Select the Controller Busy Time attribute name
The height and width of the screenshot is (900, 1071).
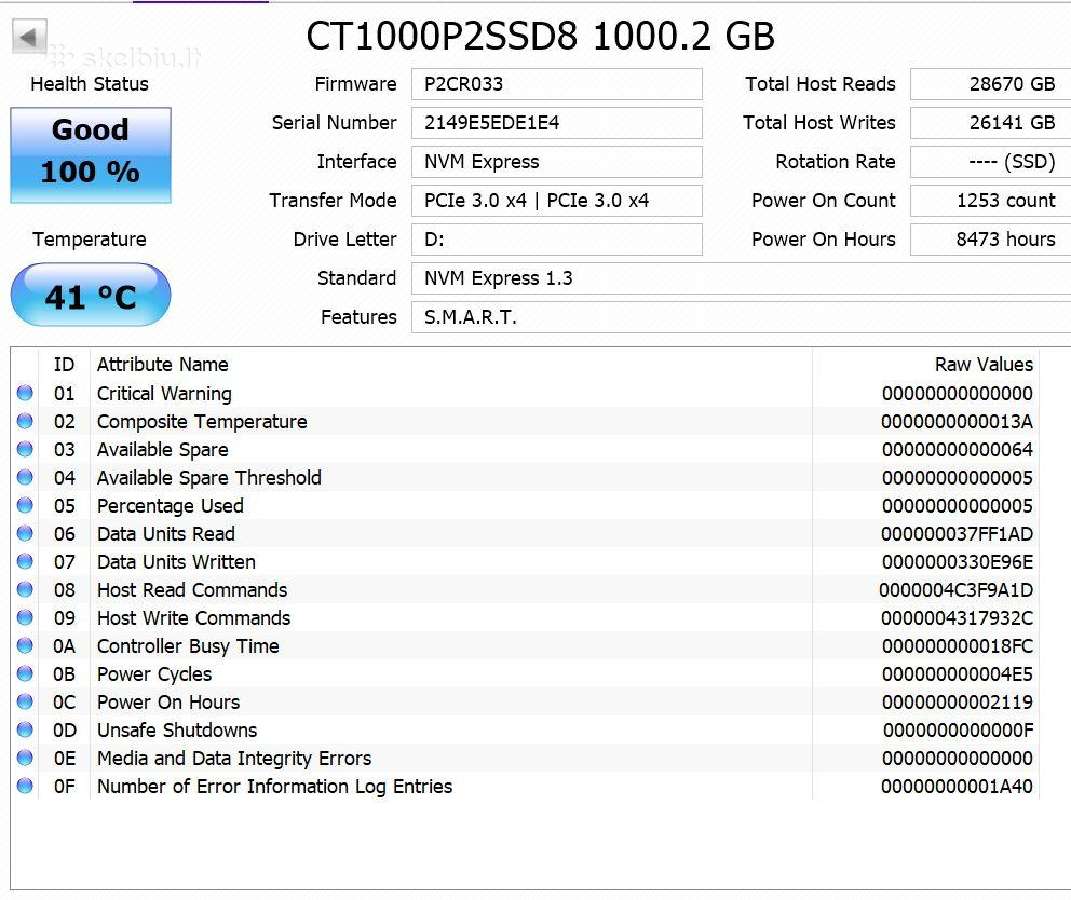(188, 646)
